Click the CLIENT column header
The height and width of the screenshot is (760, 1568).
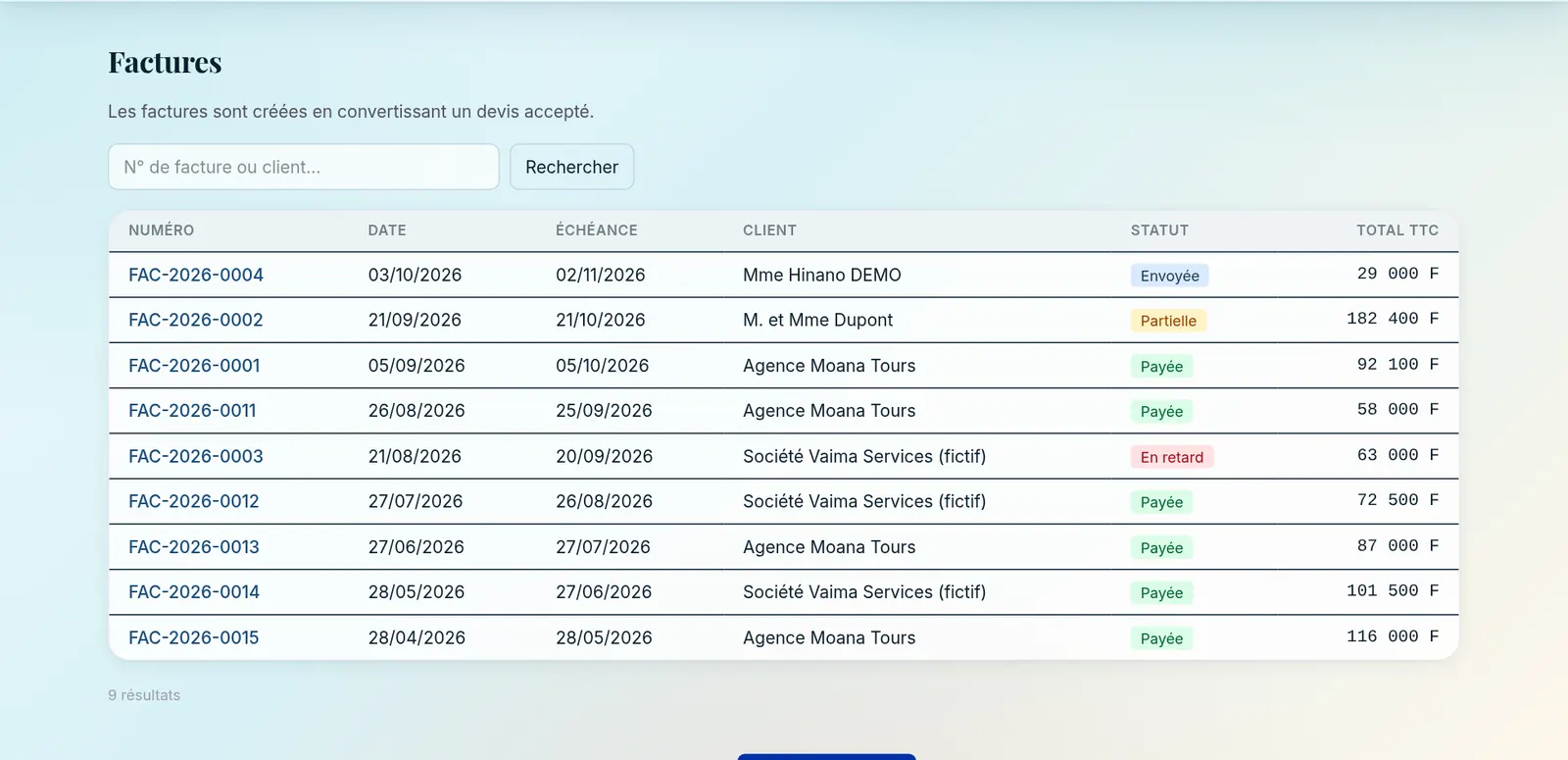point(769,230)
